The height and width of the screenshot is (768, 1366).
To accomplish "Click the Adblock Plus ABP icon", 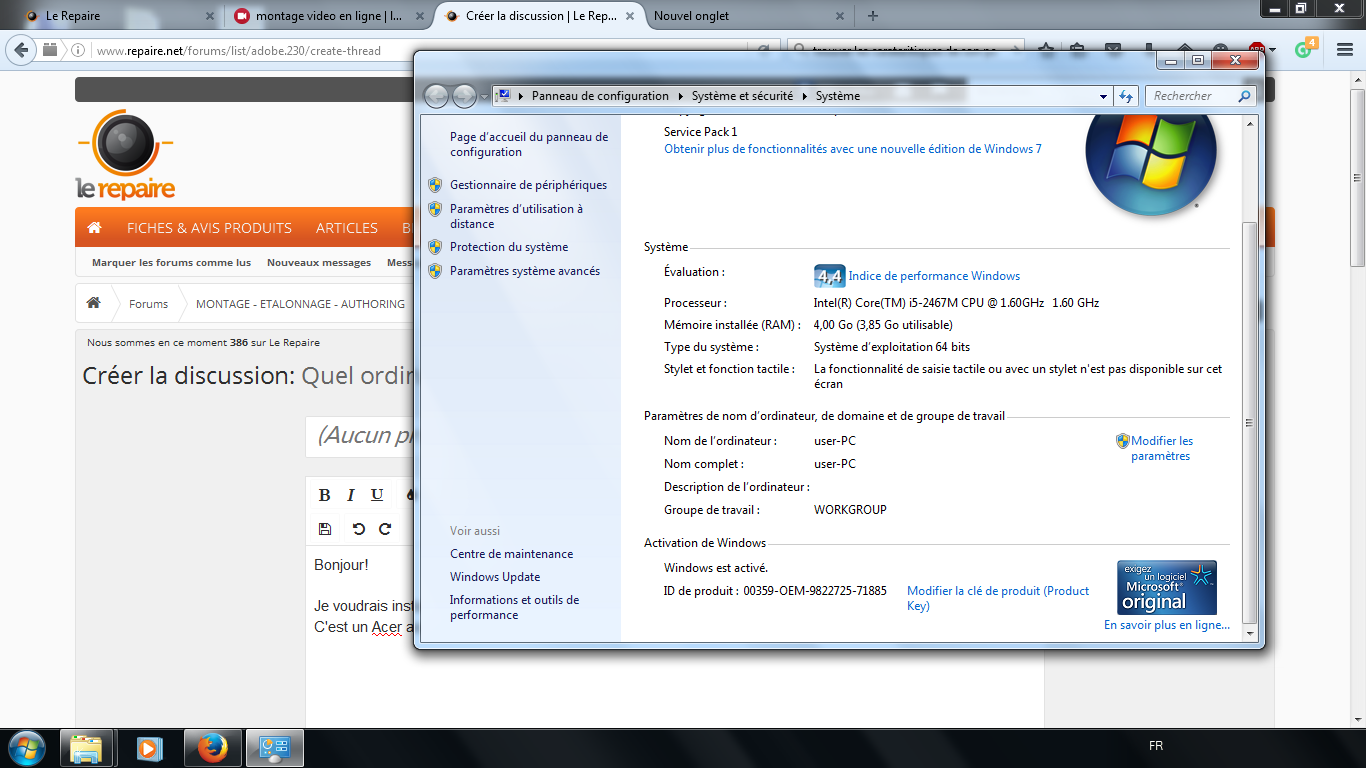I will tap(1257, 50).
